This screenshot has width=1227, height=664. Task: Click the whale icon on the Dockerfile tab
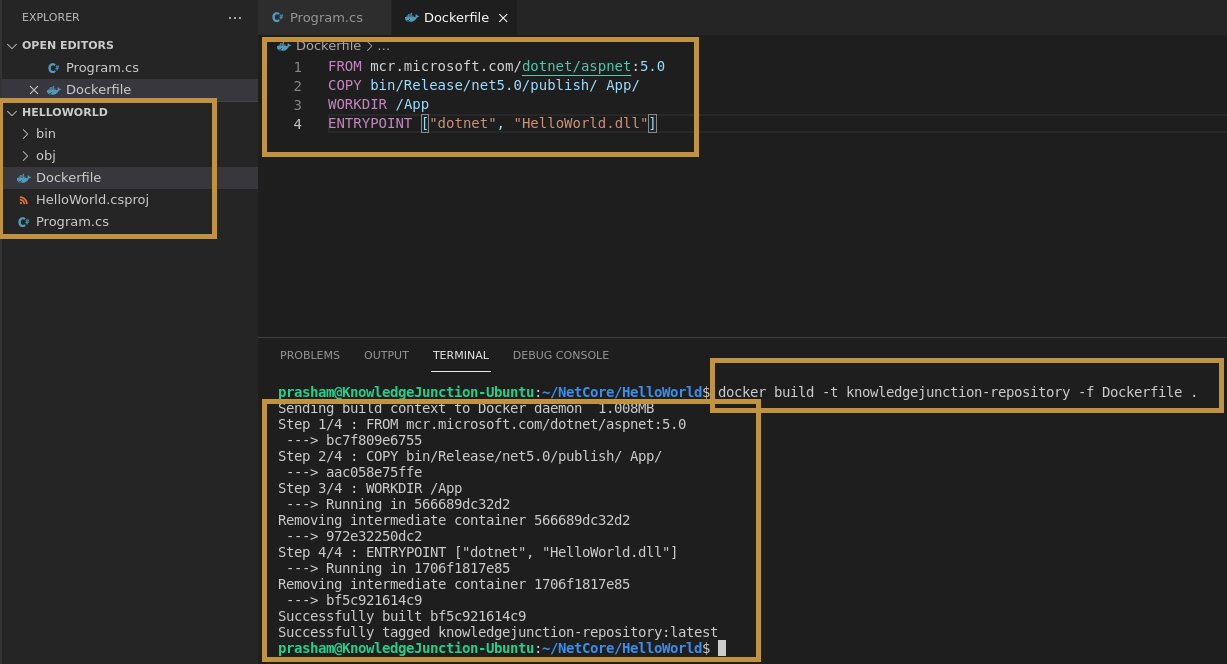(412, 17)
